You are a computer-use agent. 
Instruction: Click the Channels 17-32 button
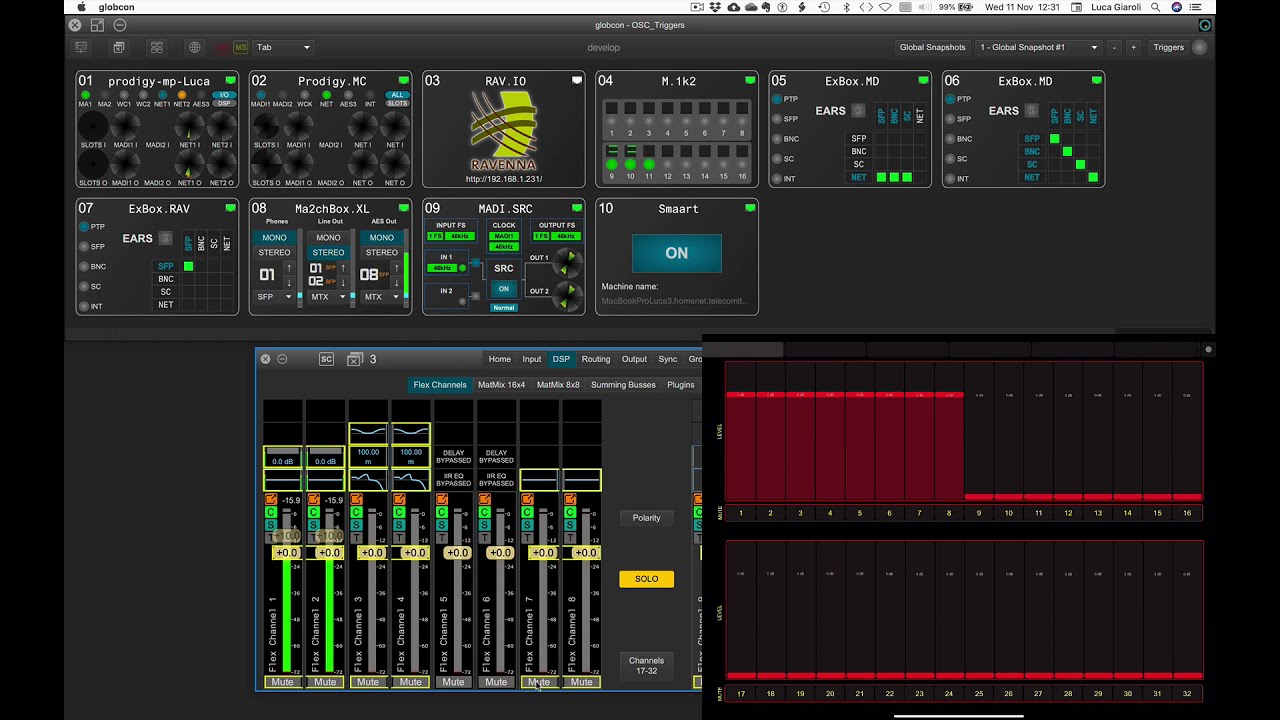coord(647,665)
